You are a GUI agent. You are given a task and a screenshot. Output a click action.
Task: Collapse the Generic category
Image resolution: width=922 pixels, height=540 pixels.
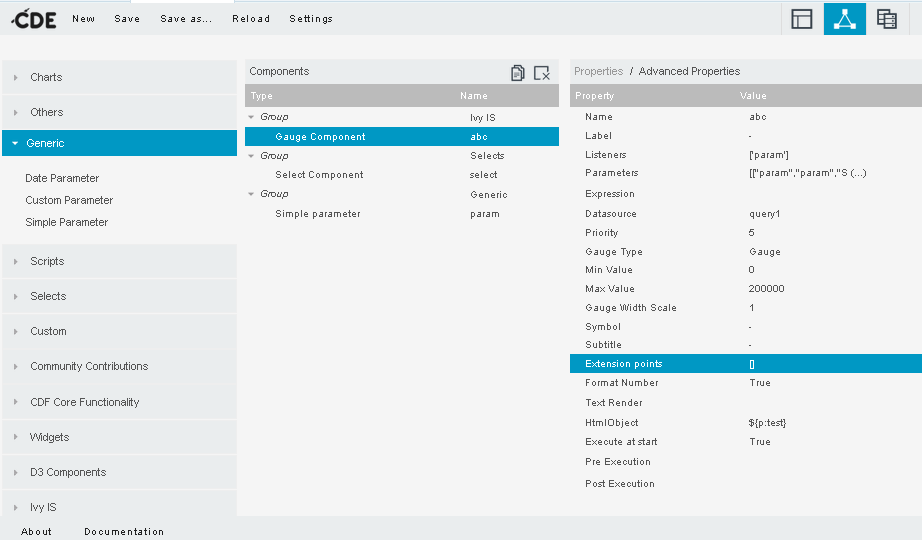point(119,143)
